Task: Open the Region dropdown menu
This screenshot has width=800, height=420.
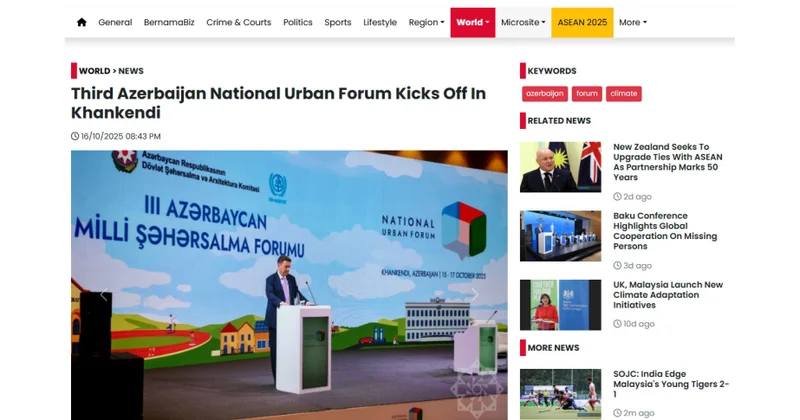Action: [426, 22]
